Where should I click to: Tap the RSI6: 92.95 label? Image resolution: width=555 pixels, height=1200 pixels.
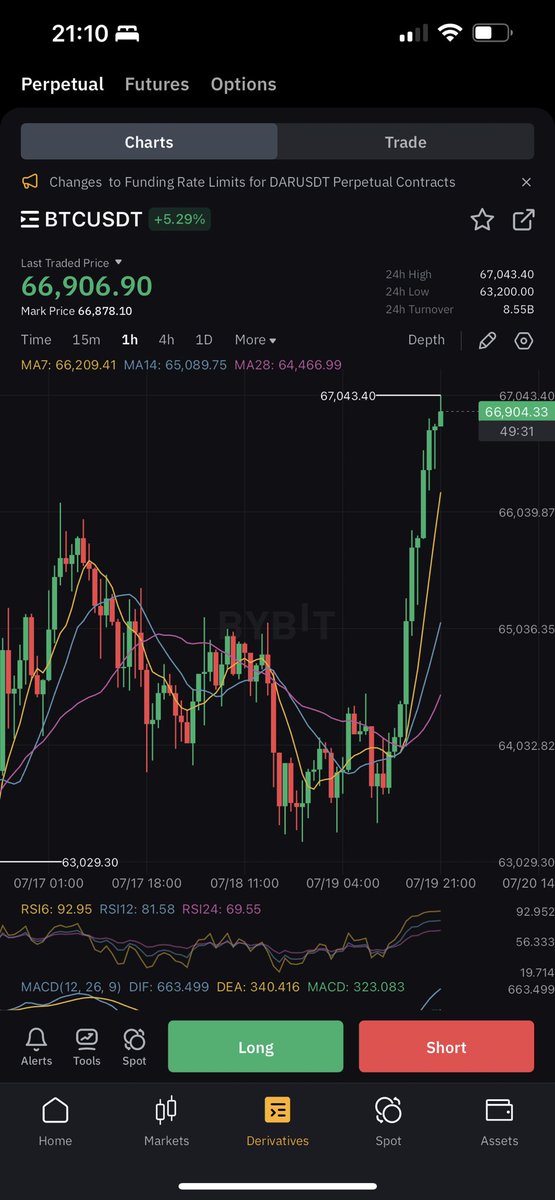57,909
